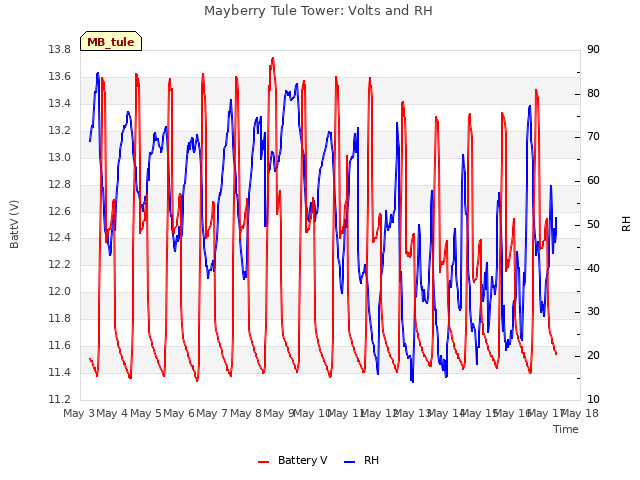Click the May 7 x-axis tick label
Screen dimensions: 640x480
tap(212, 413)
